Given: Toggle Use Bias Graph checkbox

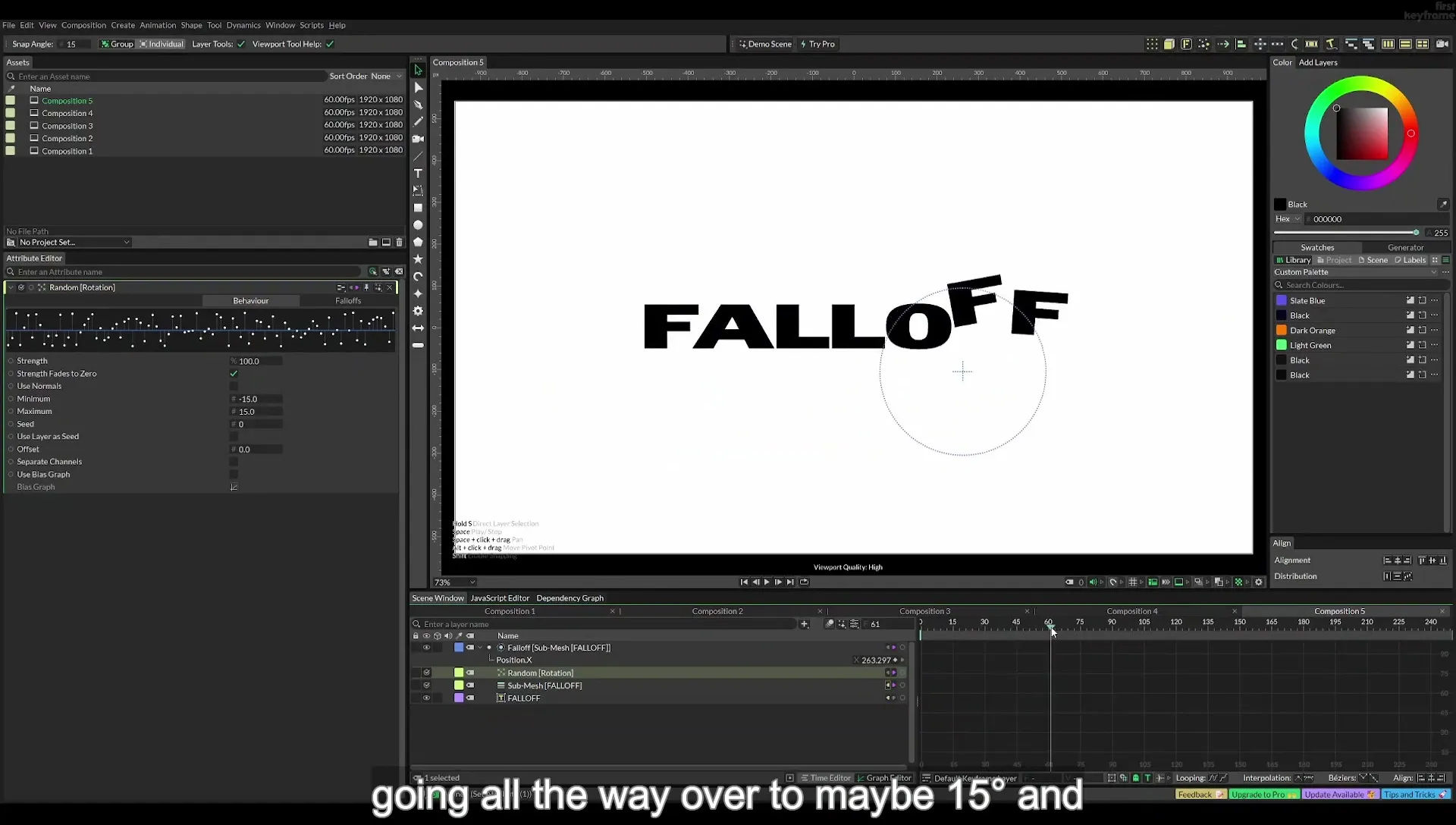Looking at the screenshot, I should pyautogui.click(x=234, y=475).
